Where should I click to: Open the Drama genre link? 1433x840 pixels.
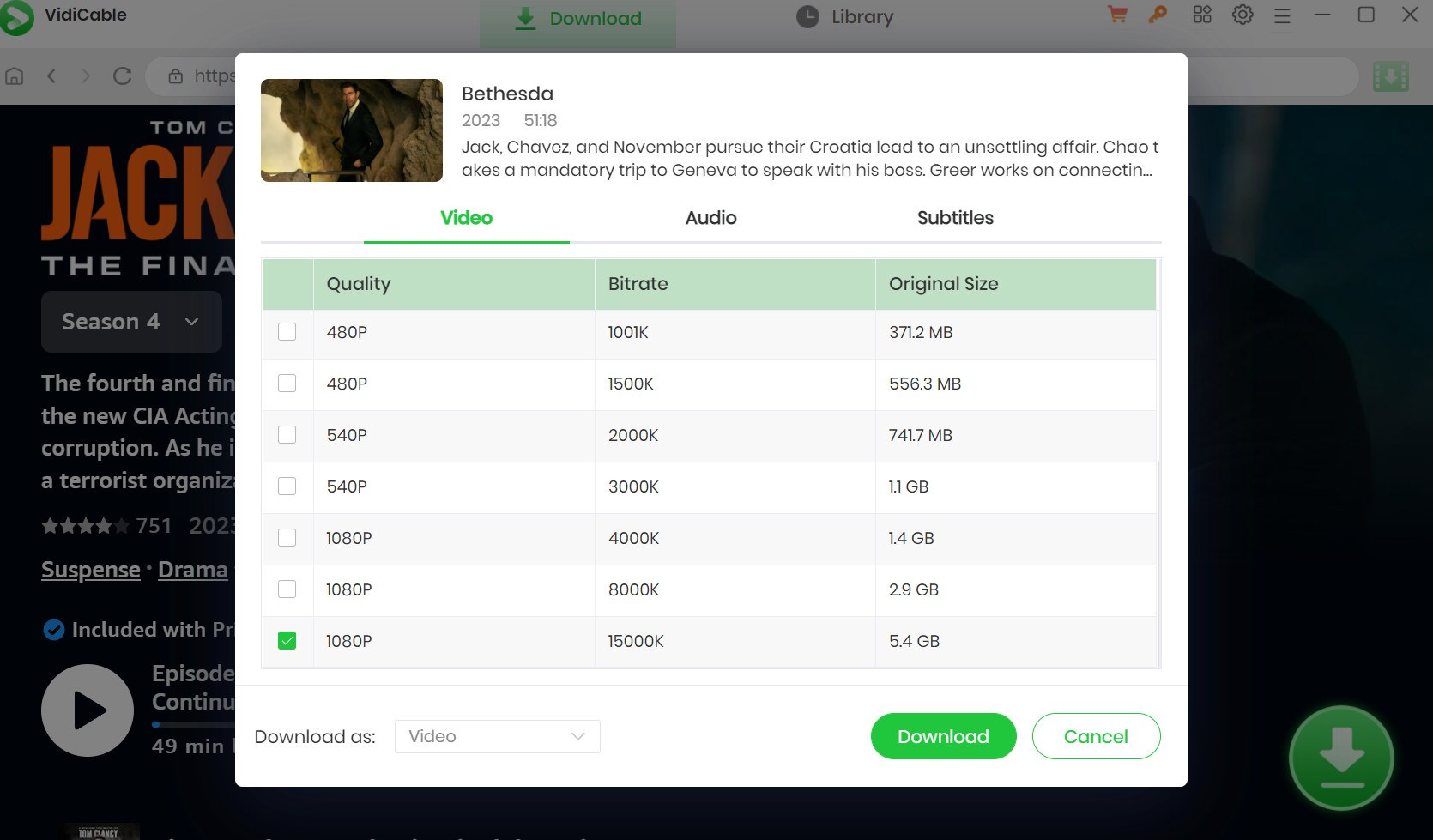tap(193, 570)
